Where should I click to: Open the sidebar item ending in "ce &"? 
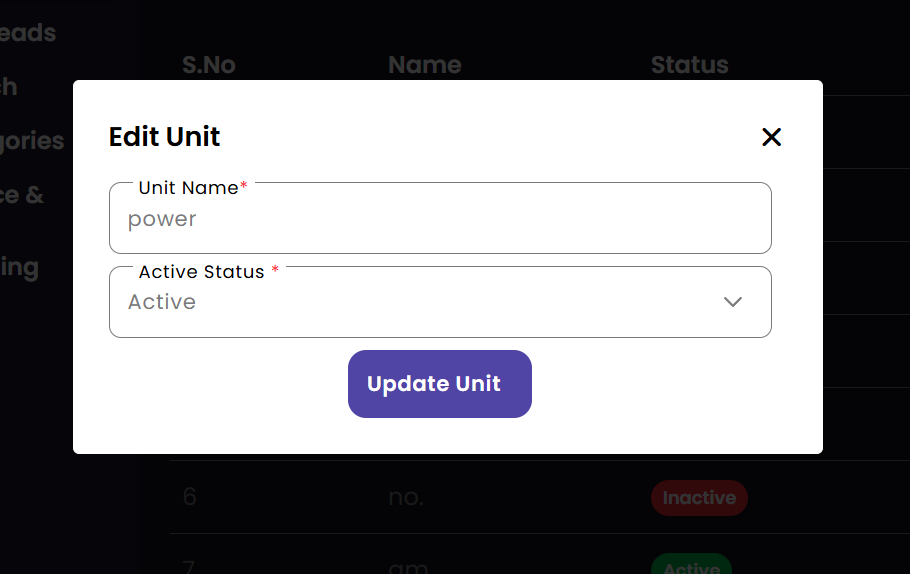click(x=22, y=195)
